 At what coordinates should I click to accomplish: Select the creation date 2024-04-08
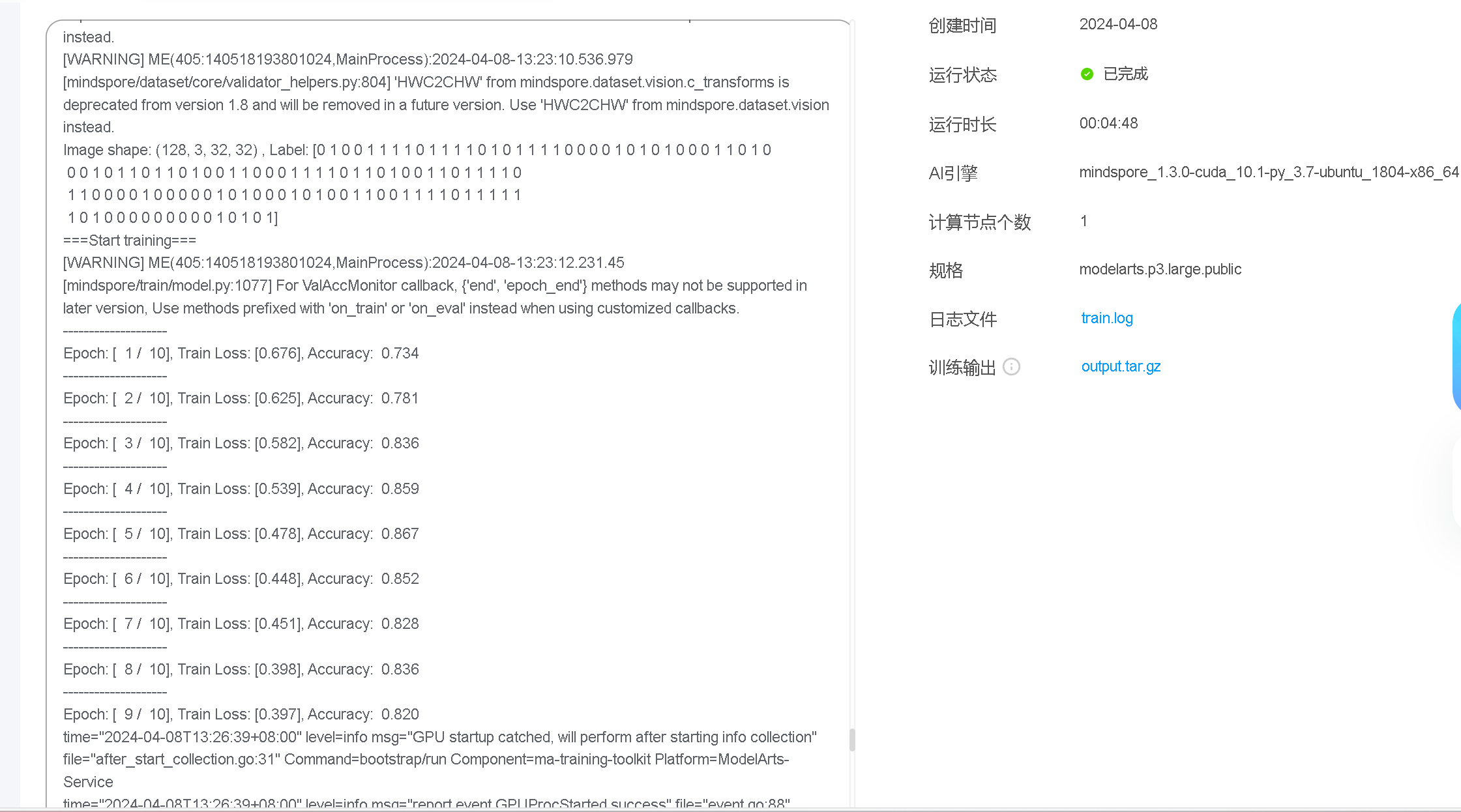(1119, 23)
